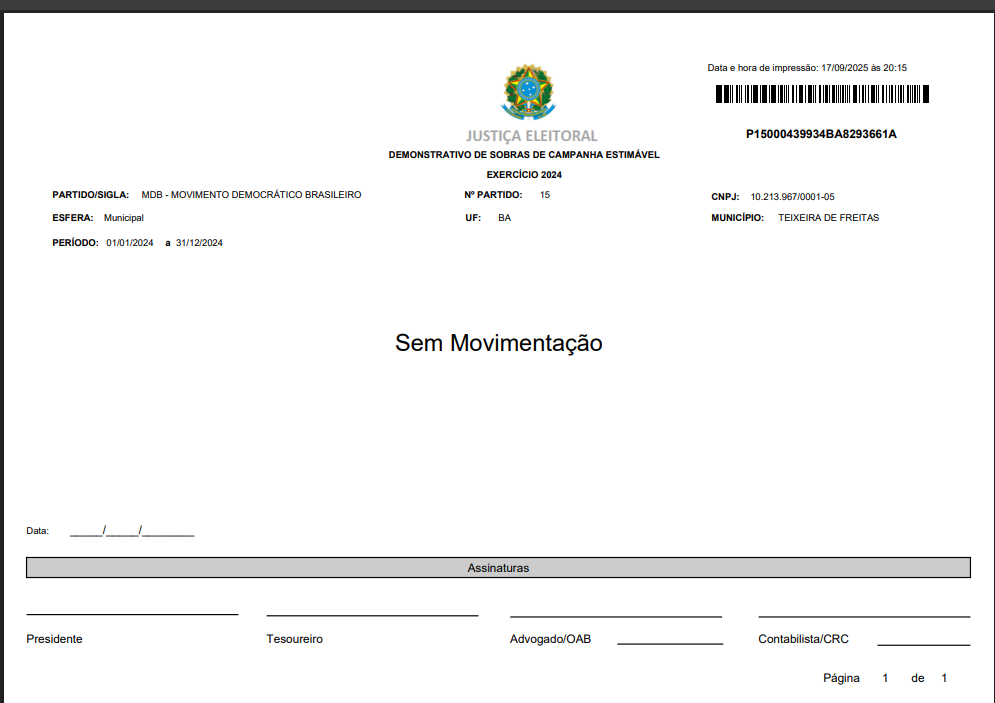This screenshot has width=995, height=703.
Task: Select the party name MDB - Movimento Democrático Brasileiro
Action: (x=251, y=195)
